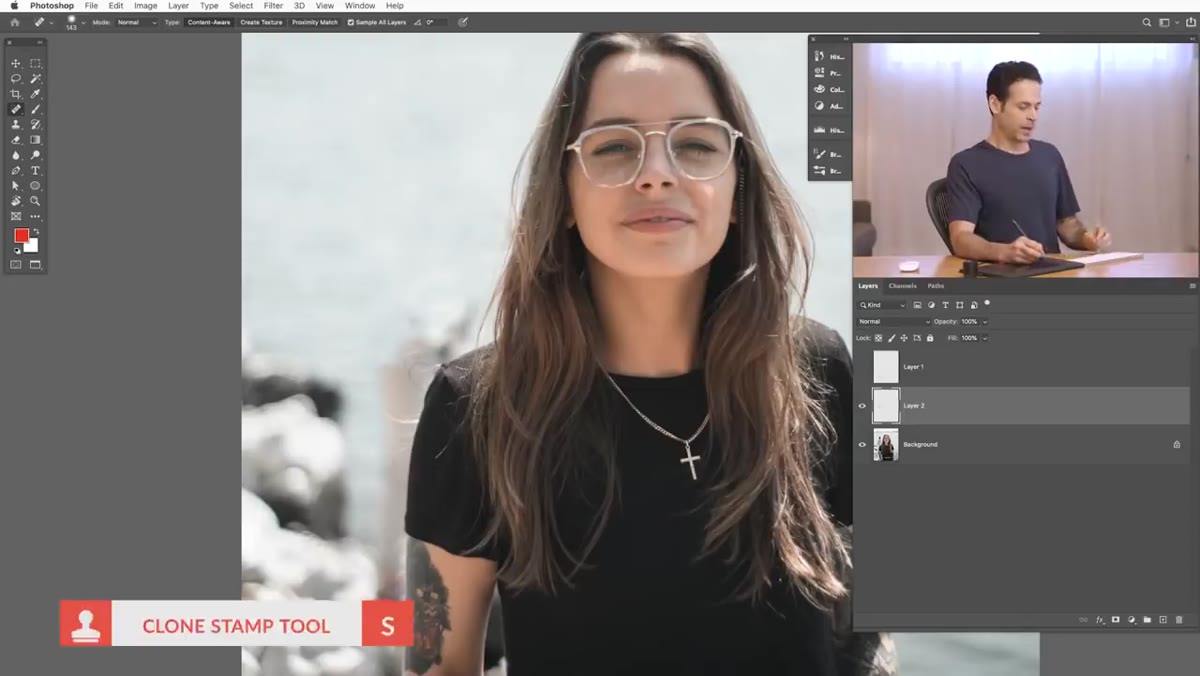This screenshot has width=1200, height=676.
Task: Hide the Background layer eye icon
Action: tap(862, 445)
